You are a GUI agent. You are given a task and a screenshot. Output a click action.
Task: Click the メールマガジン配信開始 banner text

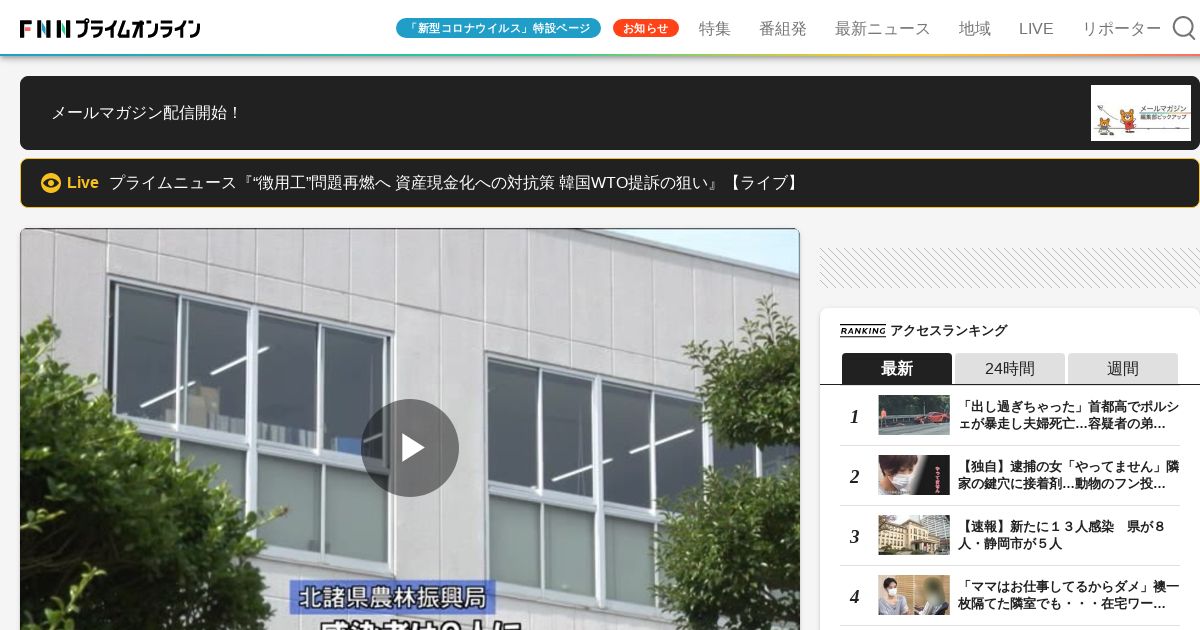pyautogui.click(x=146, y=113)
